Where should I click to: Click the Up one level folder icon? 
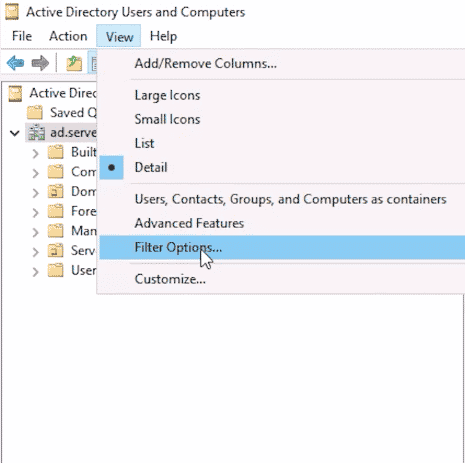point(74,63)
